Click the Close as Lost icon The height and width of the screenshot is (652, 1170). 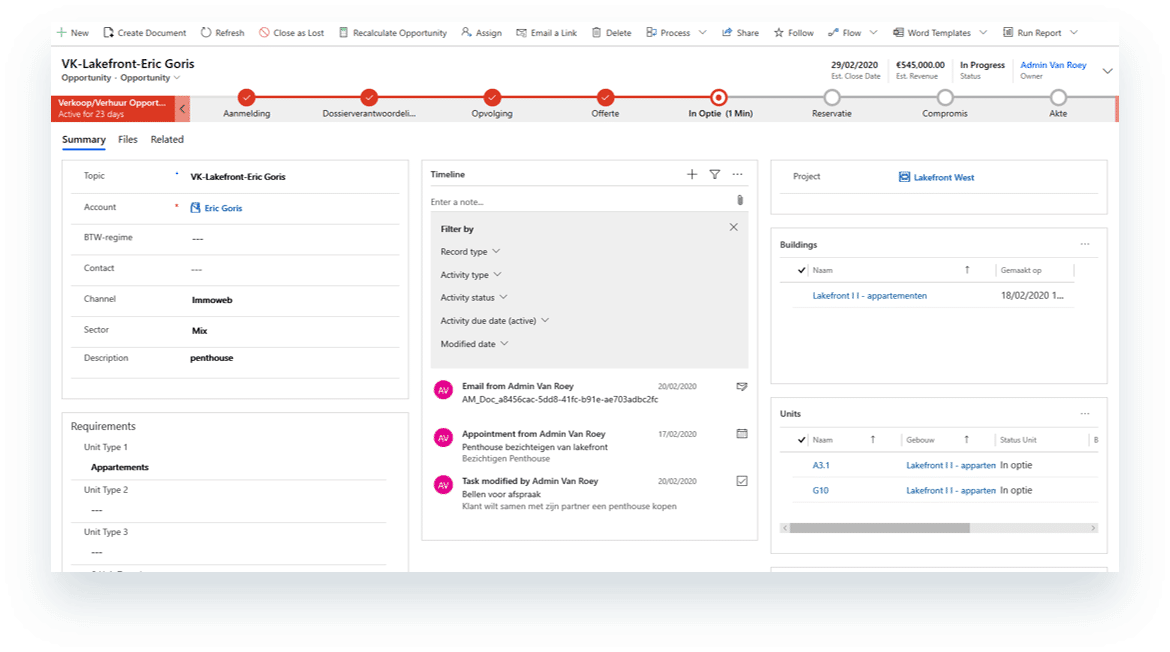coord(264,33)
